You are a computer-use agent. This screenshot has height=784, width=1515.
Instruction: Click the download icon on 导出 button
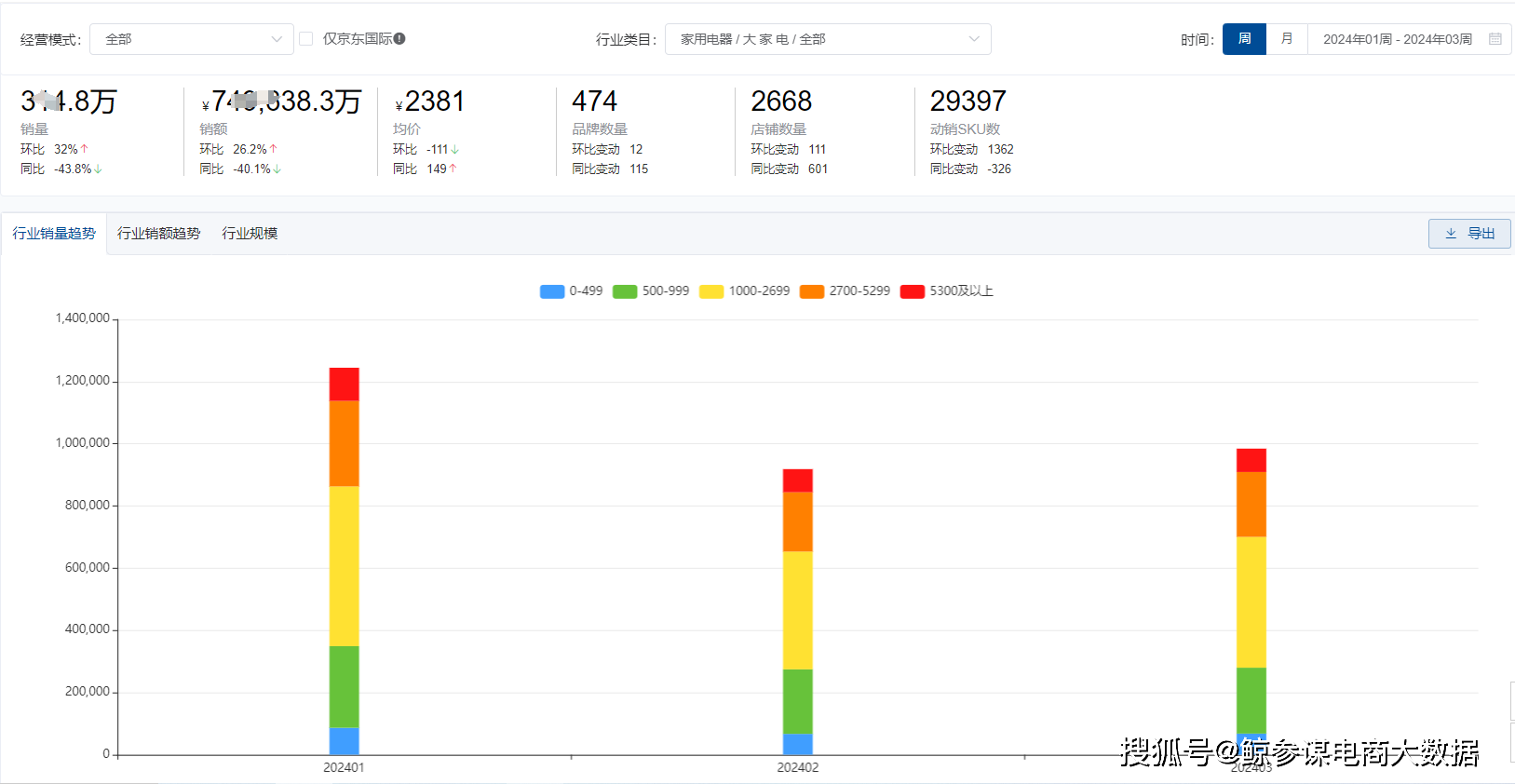pyautogui.click(x=1451, y=234)
